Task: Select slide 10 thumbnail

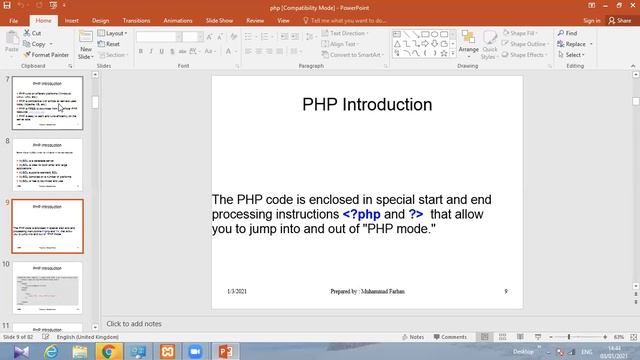Action: point(47,288)
